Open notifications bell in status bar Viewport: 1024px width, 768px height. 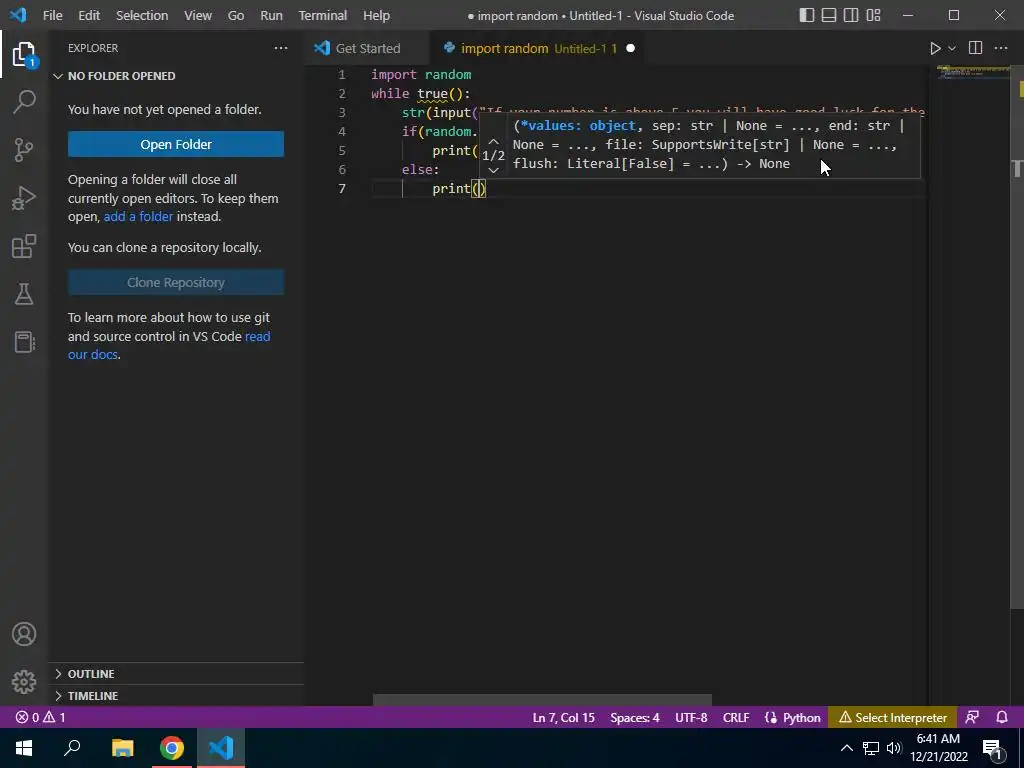point(1002,717)
